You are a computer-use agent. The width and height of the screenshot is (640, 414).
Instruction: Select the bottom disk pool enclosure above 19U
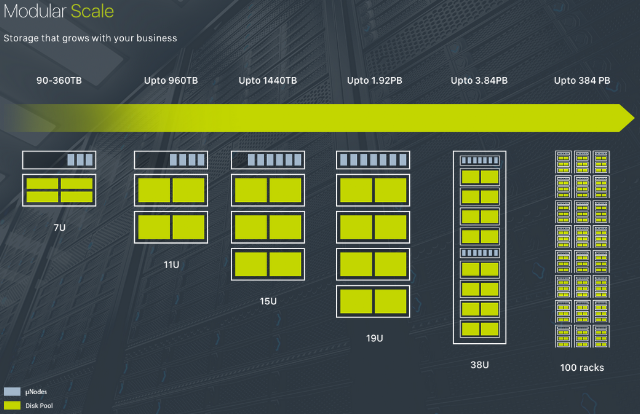(x=373, y=301)
